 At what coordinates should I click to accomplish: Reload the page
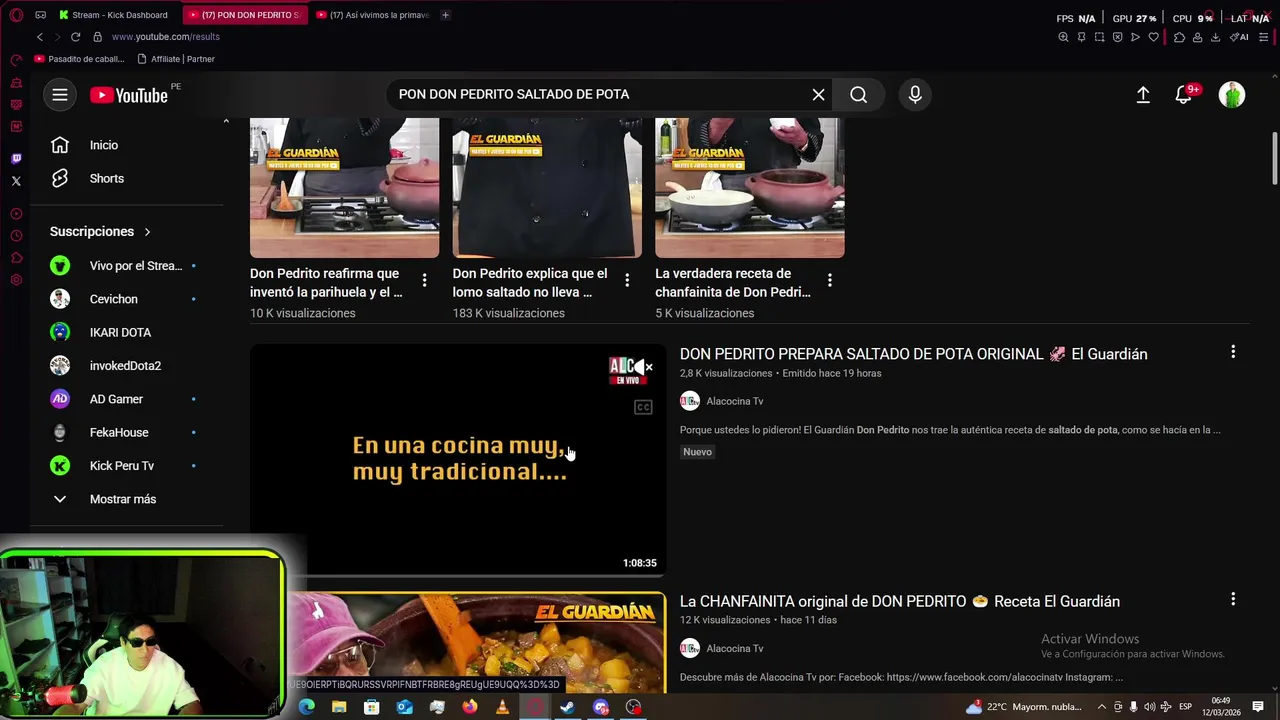point(75,37)
